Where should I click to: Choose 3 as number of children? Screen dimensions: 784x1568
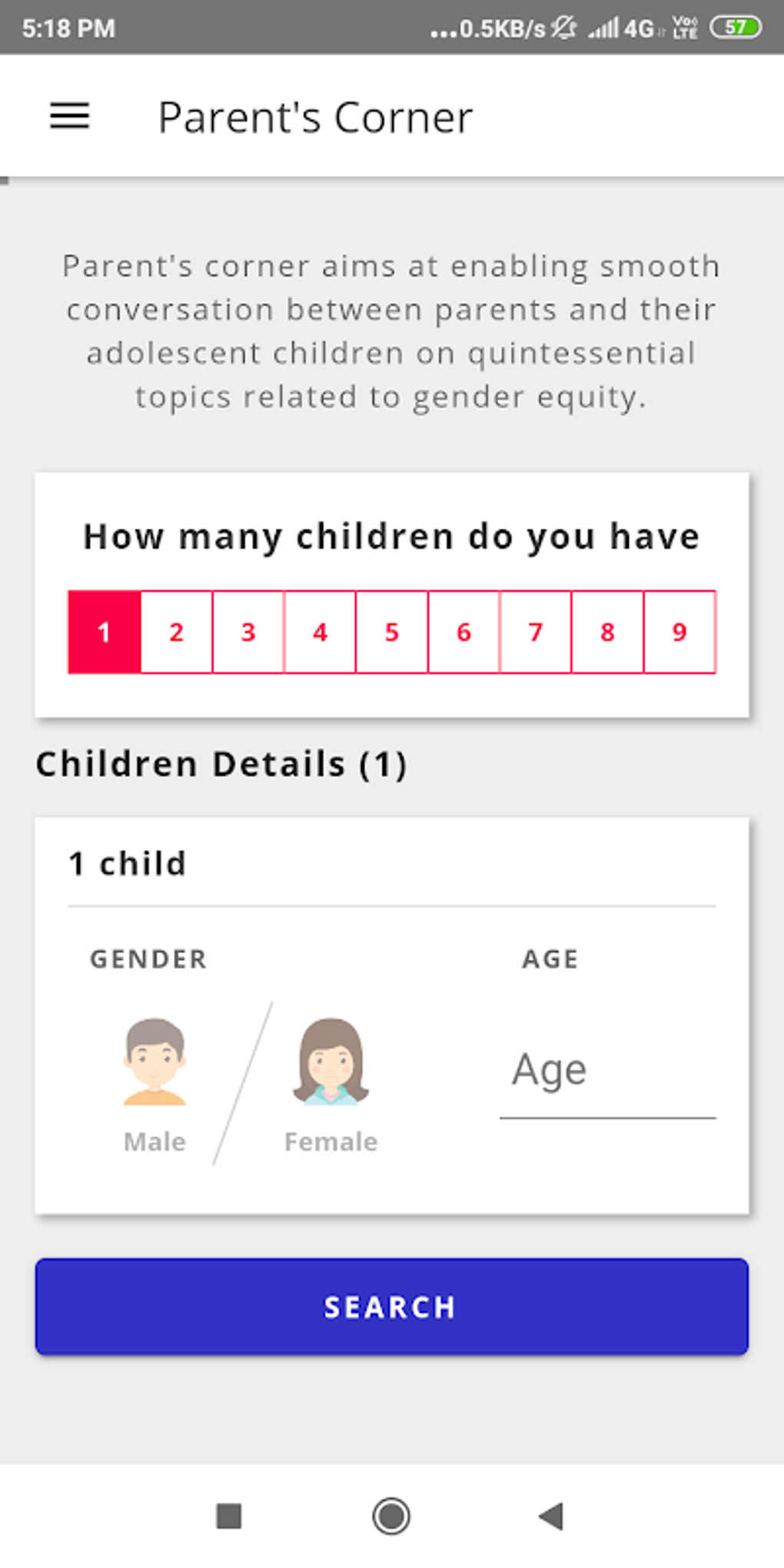[248, 632]
